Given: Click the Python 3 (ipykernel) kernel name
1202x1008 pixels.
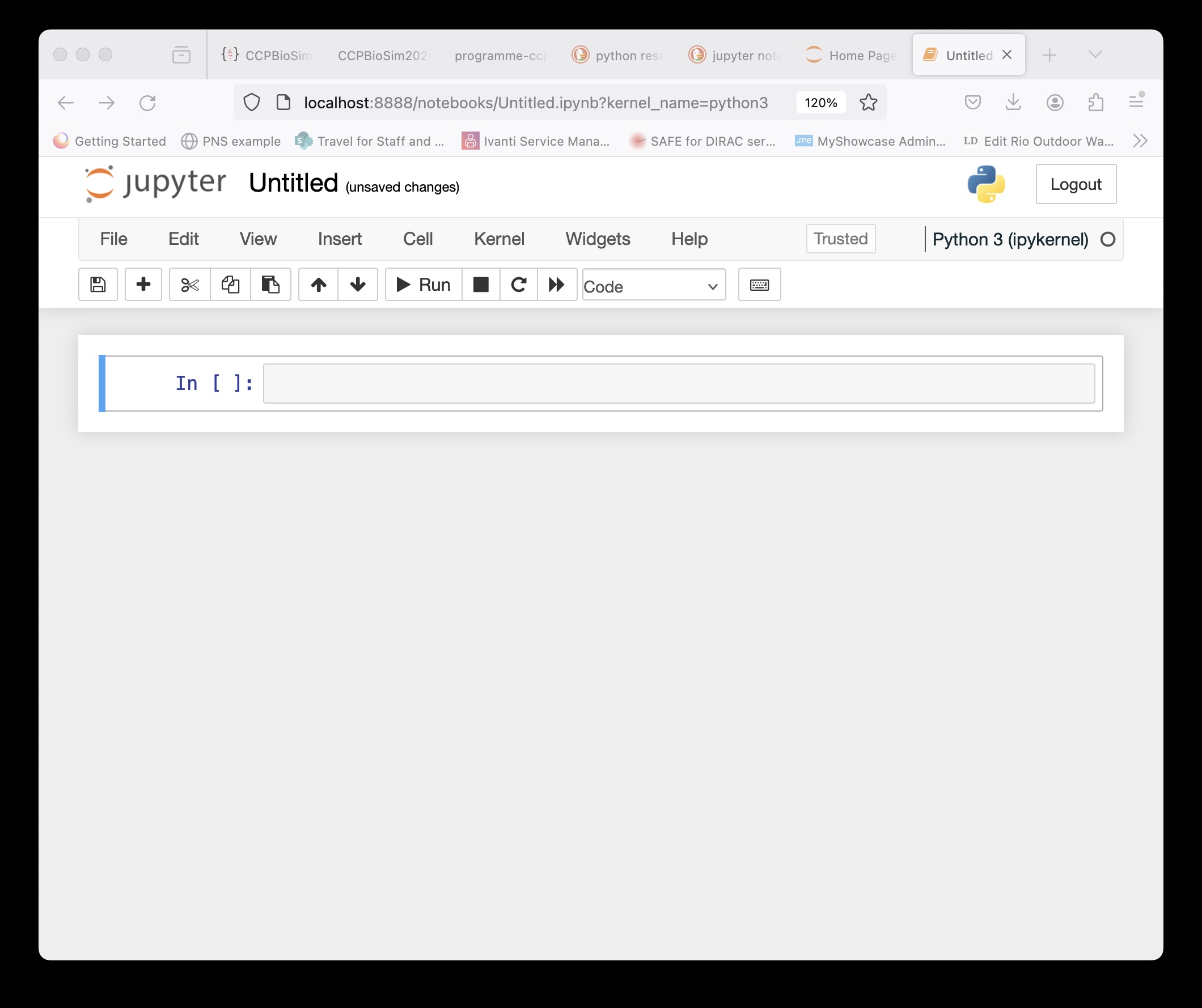Looking at the screenshot, I should click(x=1010, y=239).
